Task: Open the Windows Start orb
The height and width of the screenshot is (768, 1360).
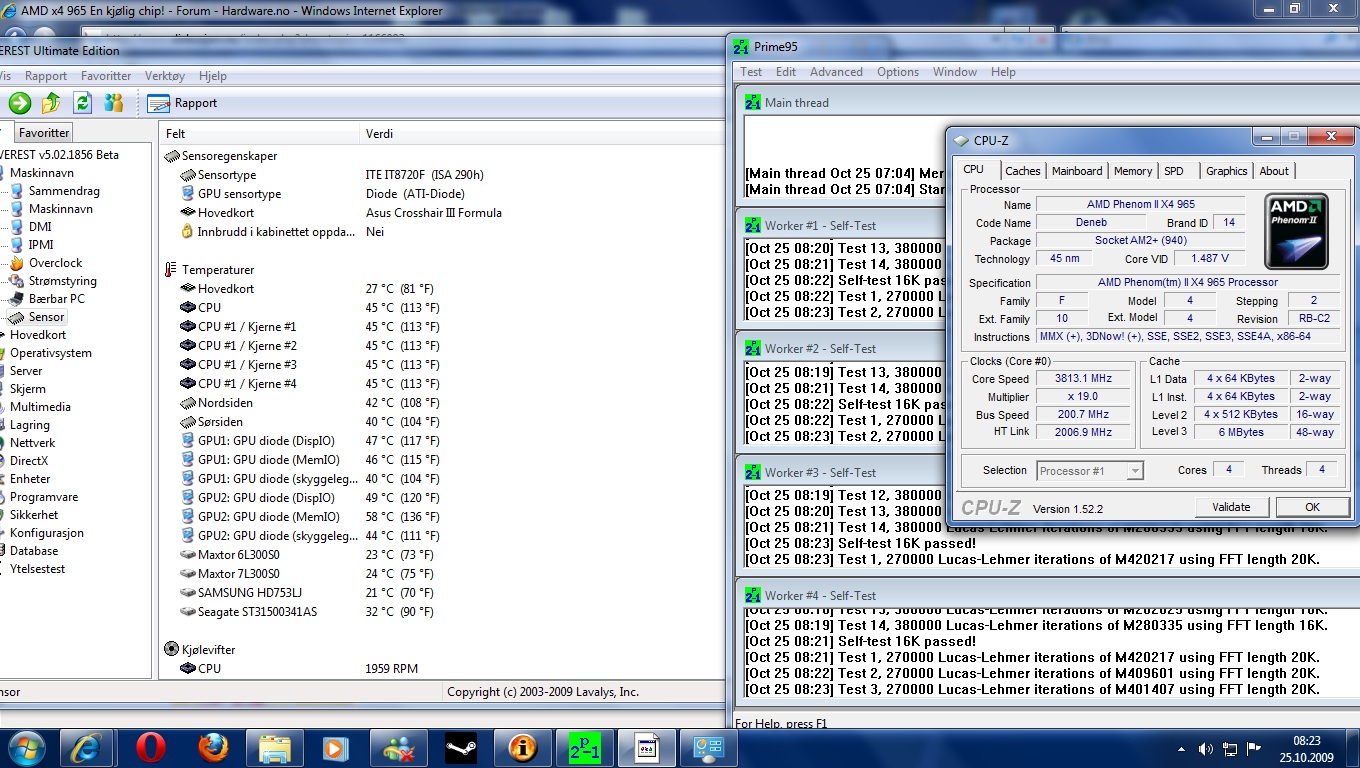Action: (26, 747)
